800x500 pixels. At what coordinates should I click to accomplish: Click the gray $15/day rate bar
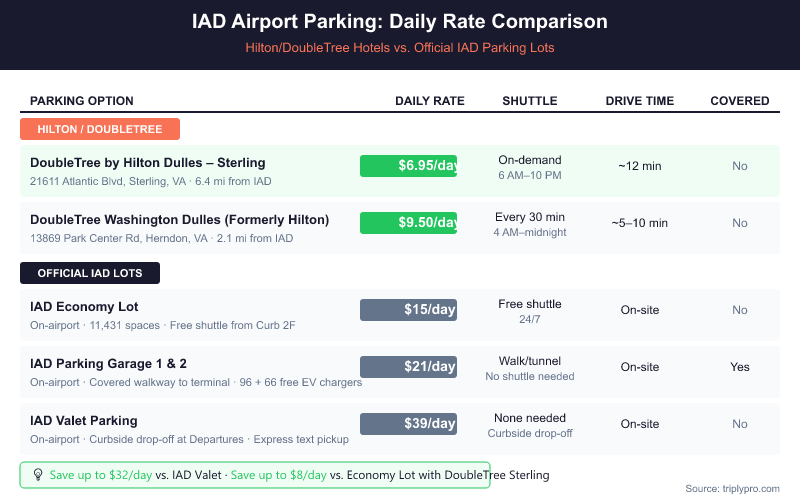pyautogui.click(x=408, y=310)
